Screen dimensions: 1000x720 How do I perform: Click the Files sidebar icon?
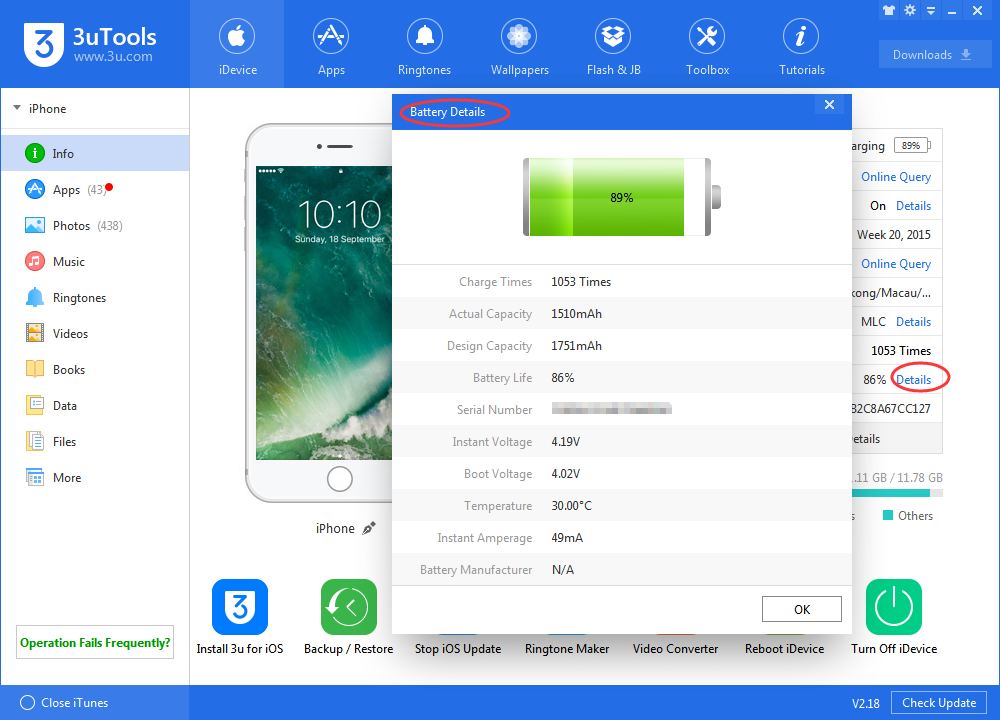click(34, 441)
